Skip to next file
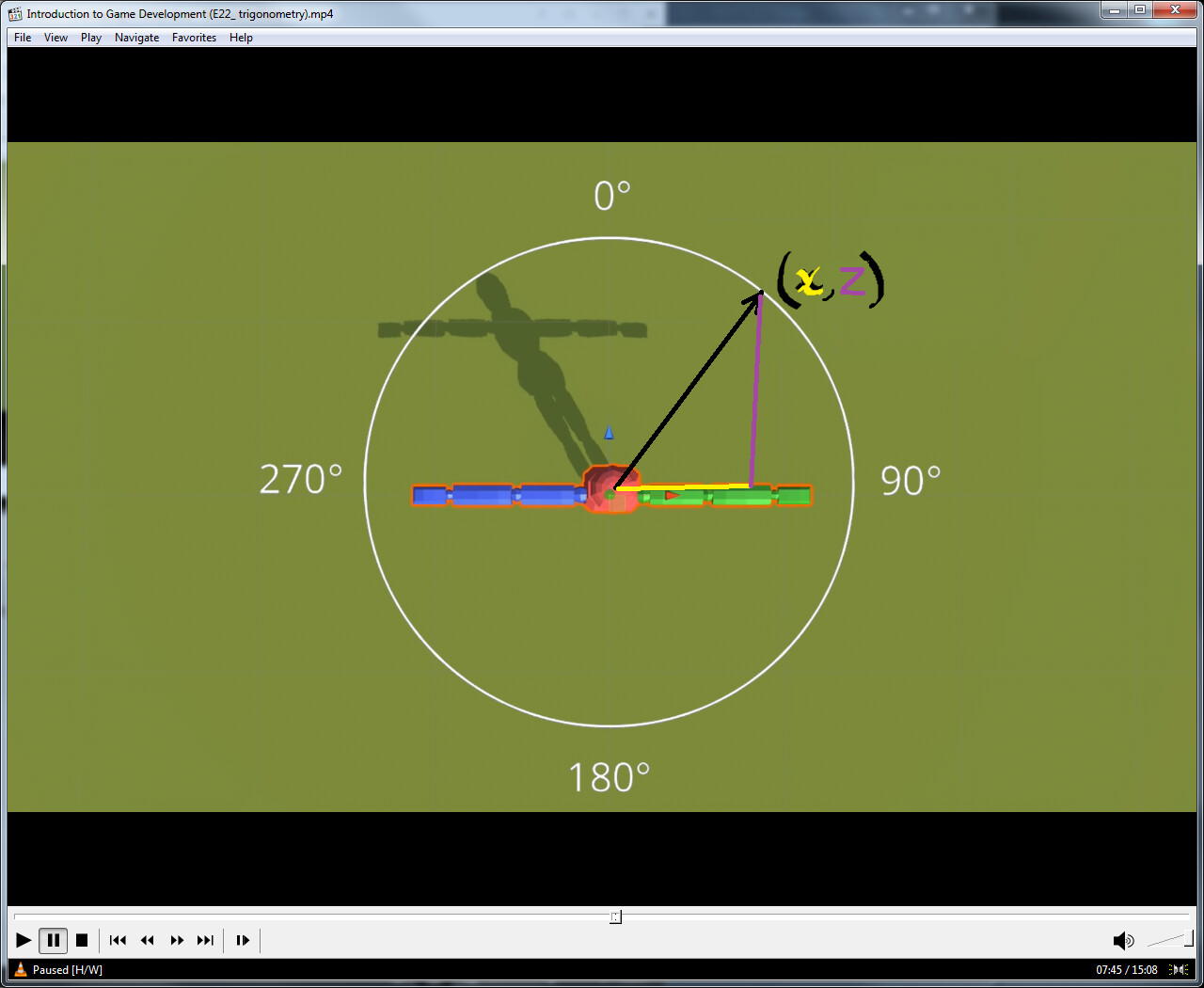1204x988 pixels. tap(205, 940)
